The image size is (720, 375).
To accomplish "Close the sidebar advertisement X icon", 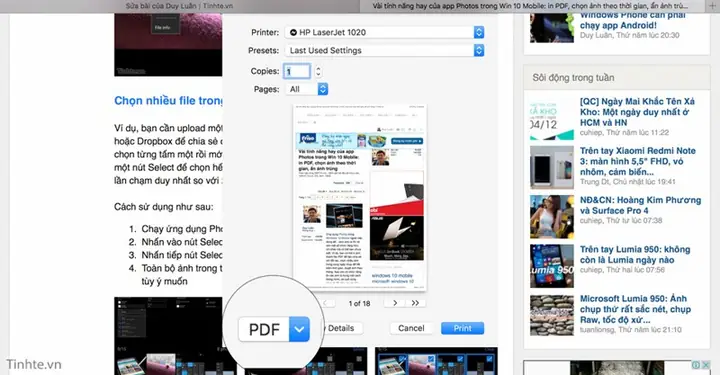I will 705,365.
